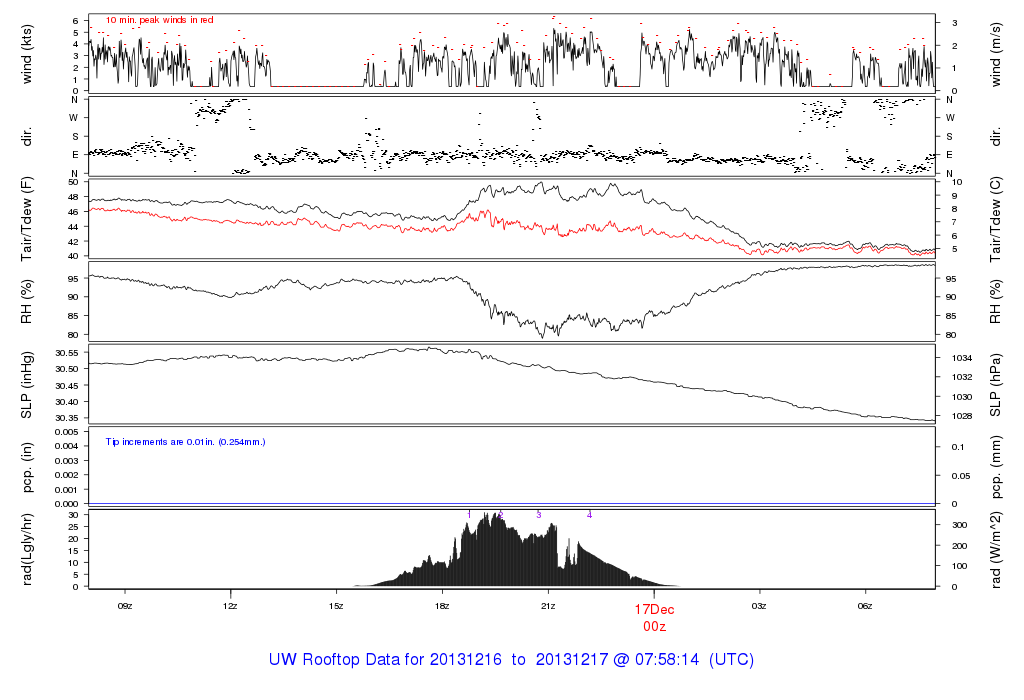This screenshot has height=700, width=1024.
Task: Click the 15z tick label on time axis
Action: click(336, 605)
